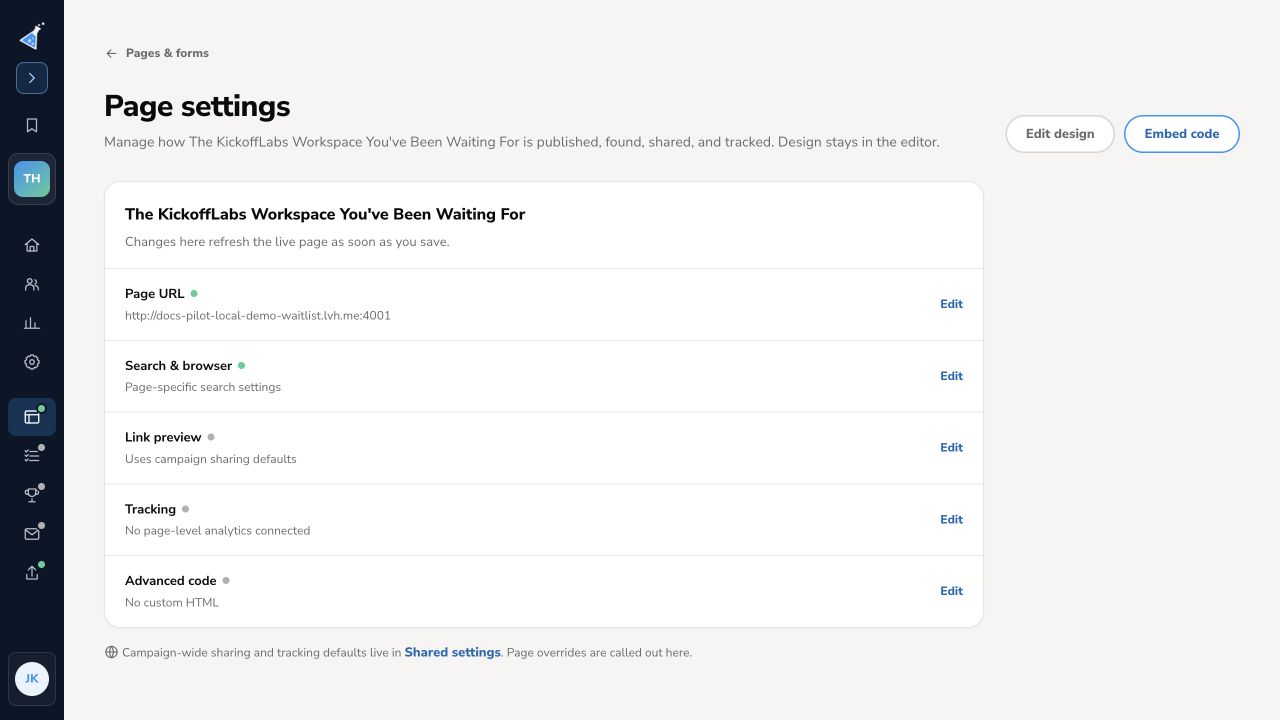Screen dimensions: 1280x720
Task: Expand the sidebar with the chevron button
Action: point(32,78)
